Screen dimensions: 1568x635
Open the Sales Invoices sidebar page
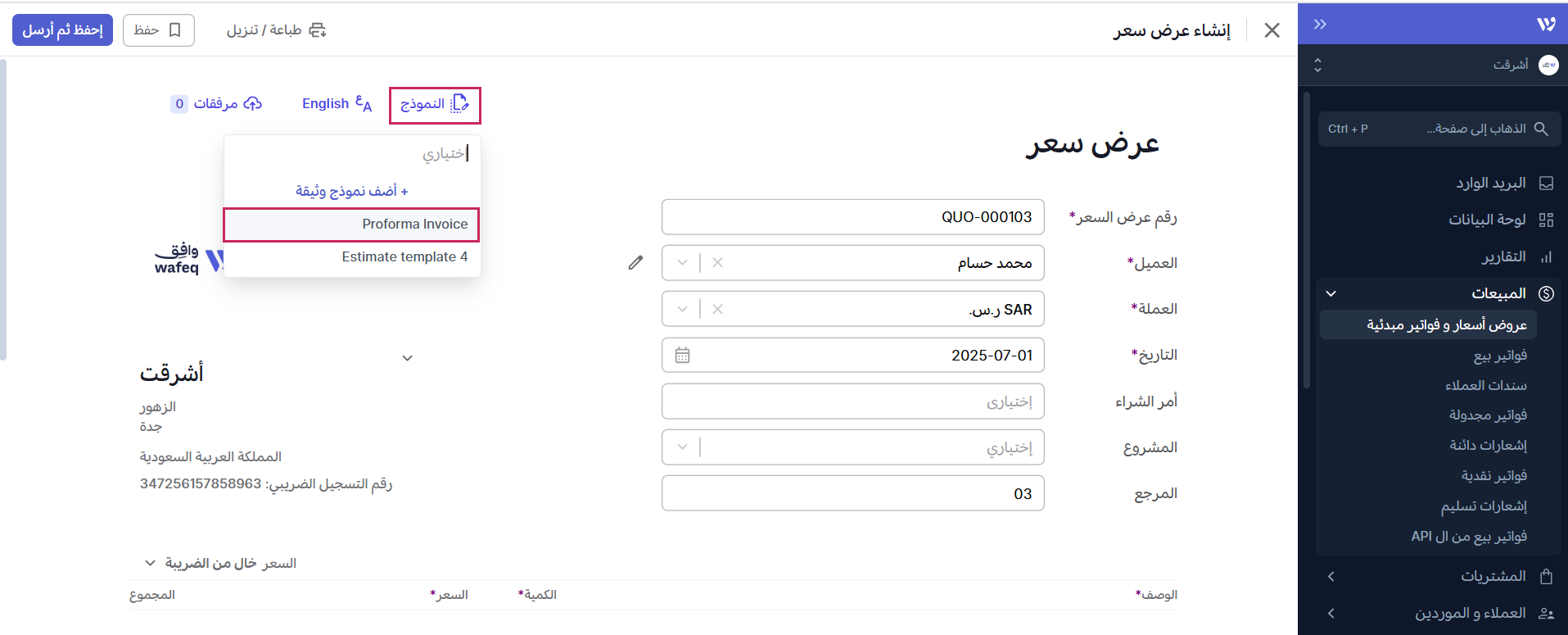coord(1499,356)
